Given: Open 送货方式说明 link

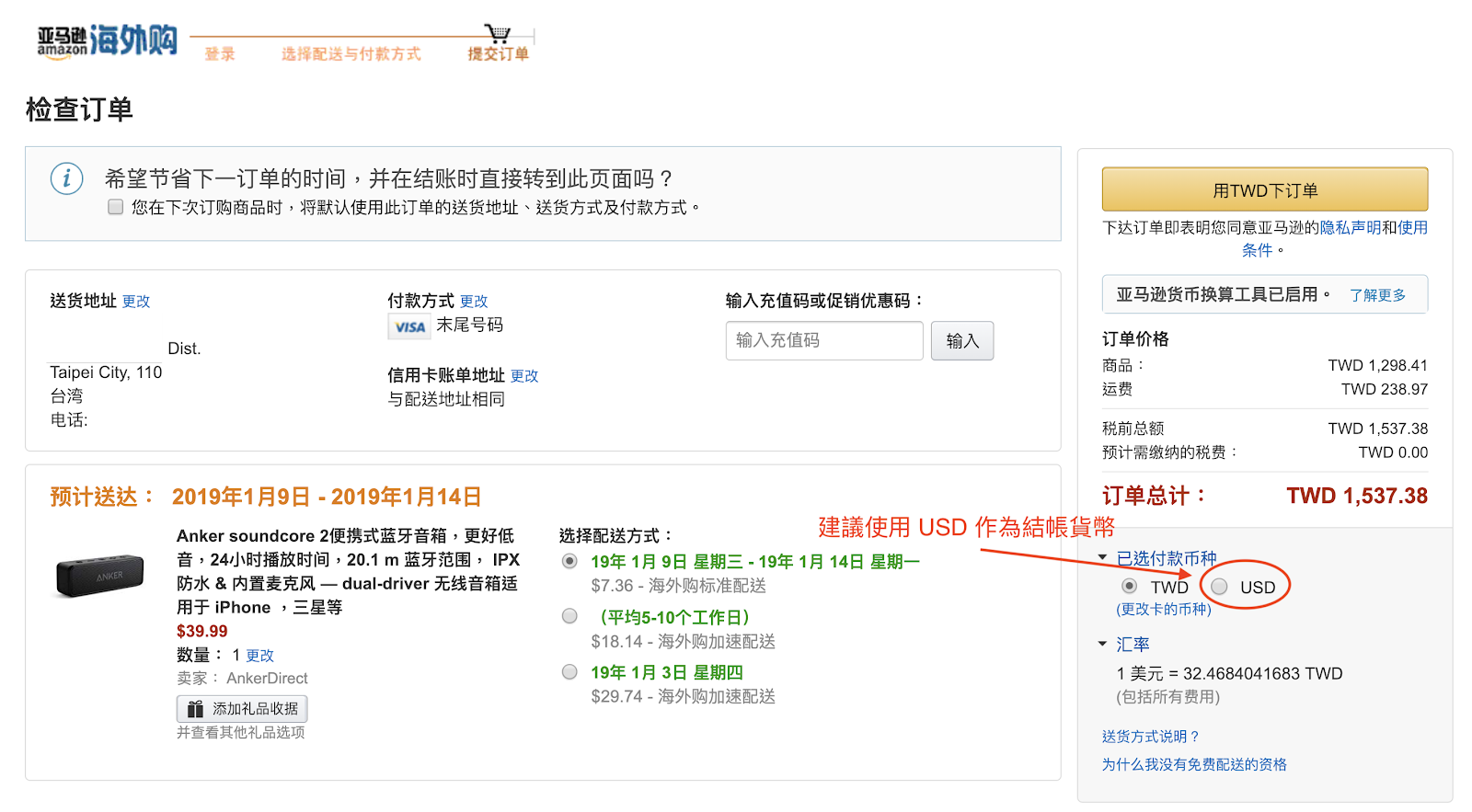Looking at the screenshot, I should pyautogui.click(x=1151, y=737).
